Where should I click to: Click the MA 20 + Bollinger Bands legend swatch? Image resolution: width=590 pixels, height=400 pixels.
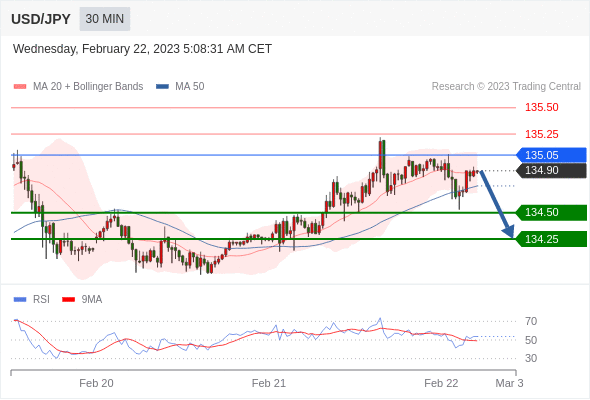20,87
